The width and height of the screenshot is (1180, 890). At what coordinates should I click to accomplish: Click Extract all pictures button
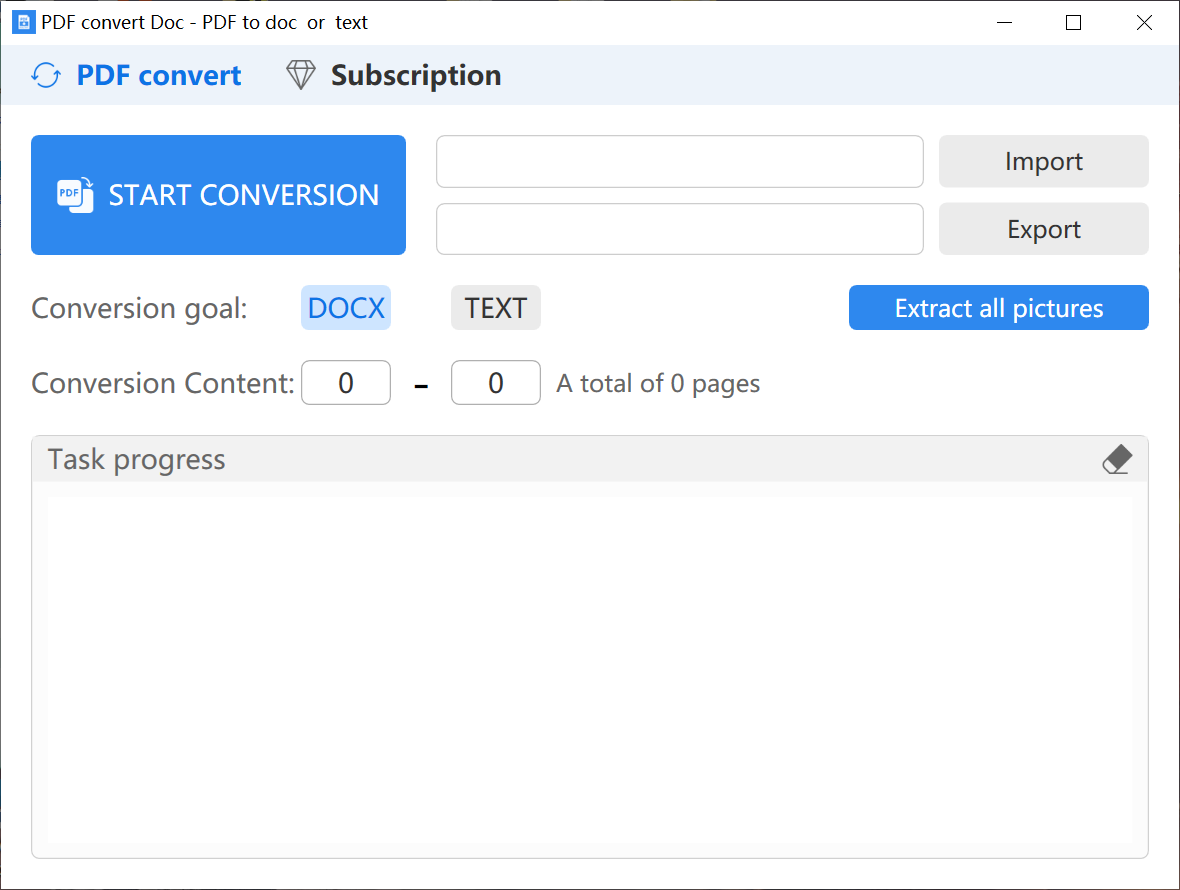coord(998,308)
